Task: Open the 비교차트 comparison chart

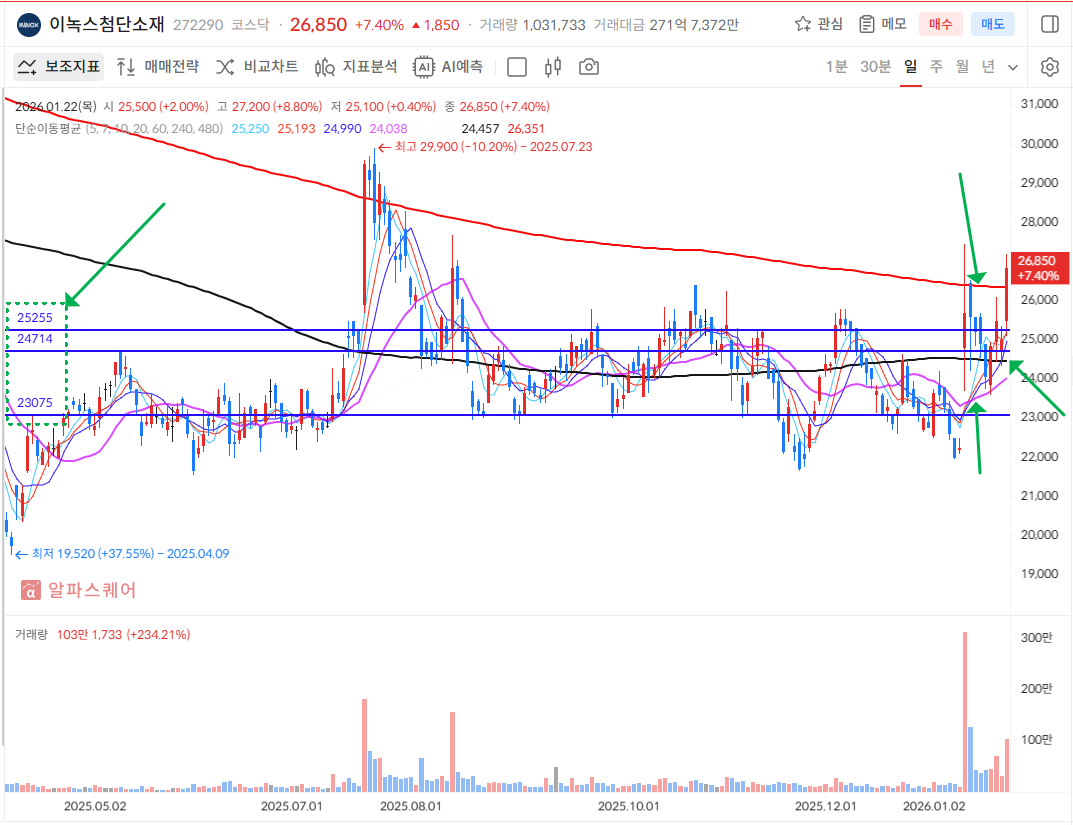Action: (257, 67)
